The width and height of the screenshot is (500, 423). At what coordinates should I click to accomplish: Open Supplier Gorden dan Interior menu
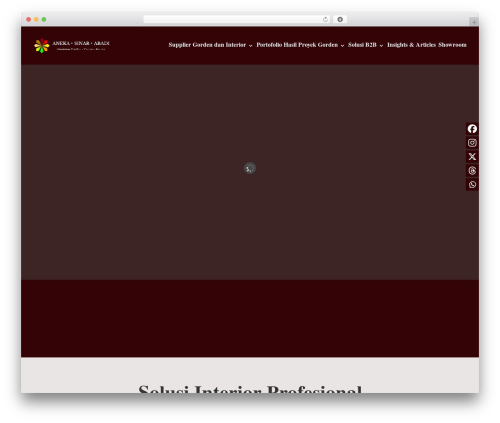[x=207, y=45]
